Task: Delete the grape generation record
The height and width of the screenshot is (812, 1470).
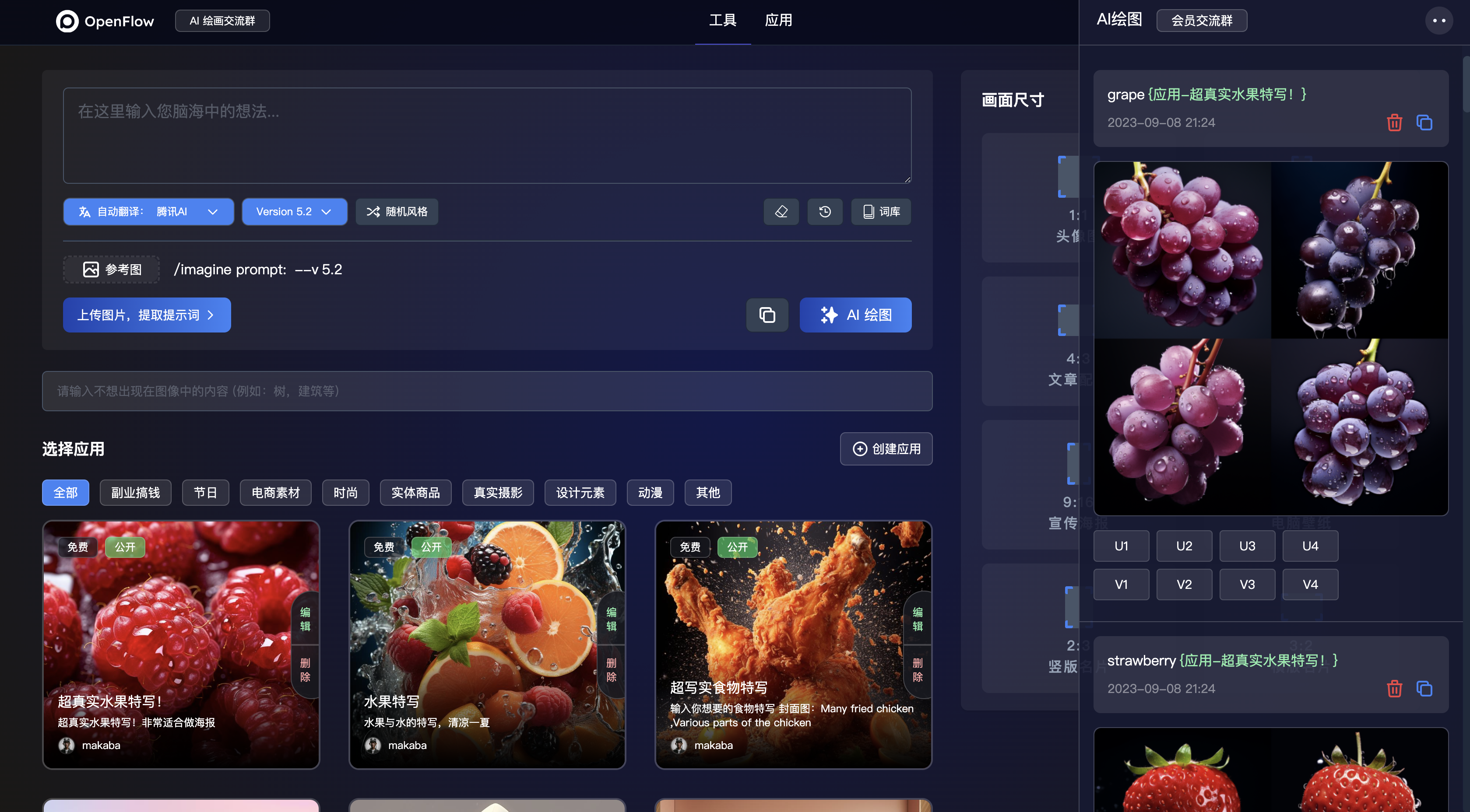Action: click(1394, 122)
